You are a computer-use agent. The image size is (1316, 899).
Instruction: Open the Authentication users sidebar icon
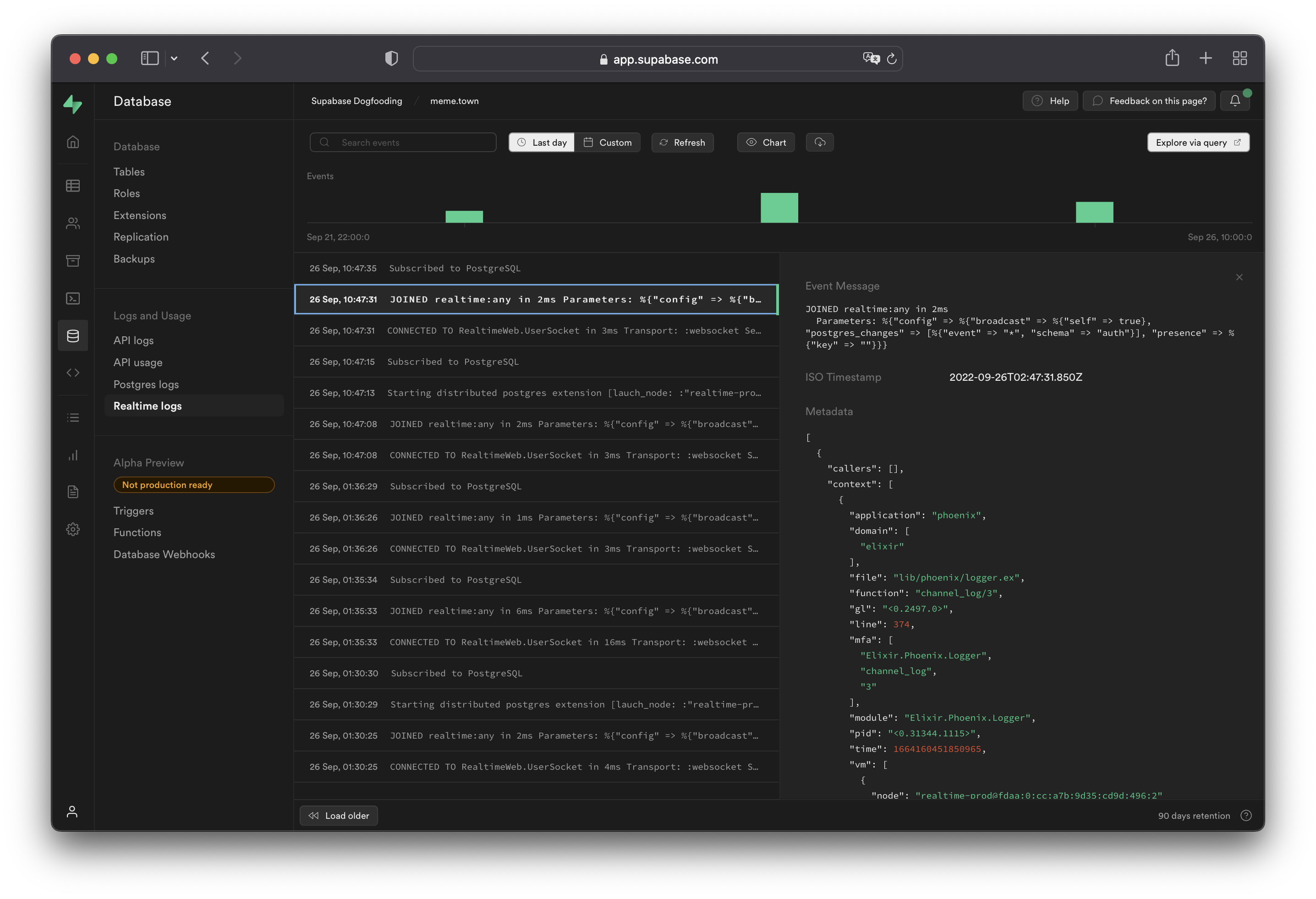[x=72, y=224]
